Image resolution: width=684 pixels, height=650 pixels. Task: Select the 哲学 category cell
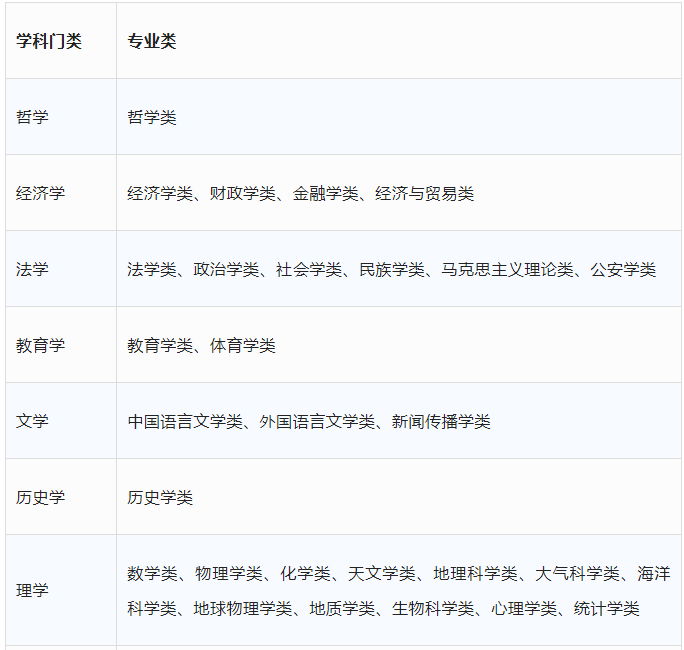32,117
